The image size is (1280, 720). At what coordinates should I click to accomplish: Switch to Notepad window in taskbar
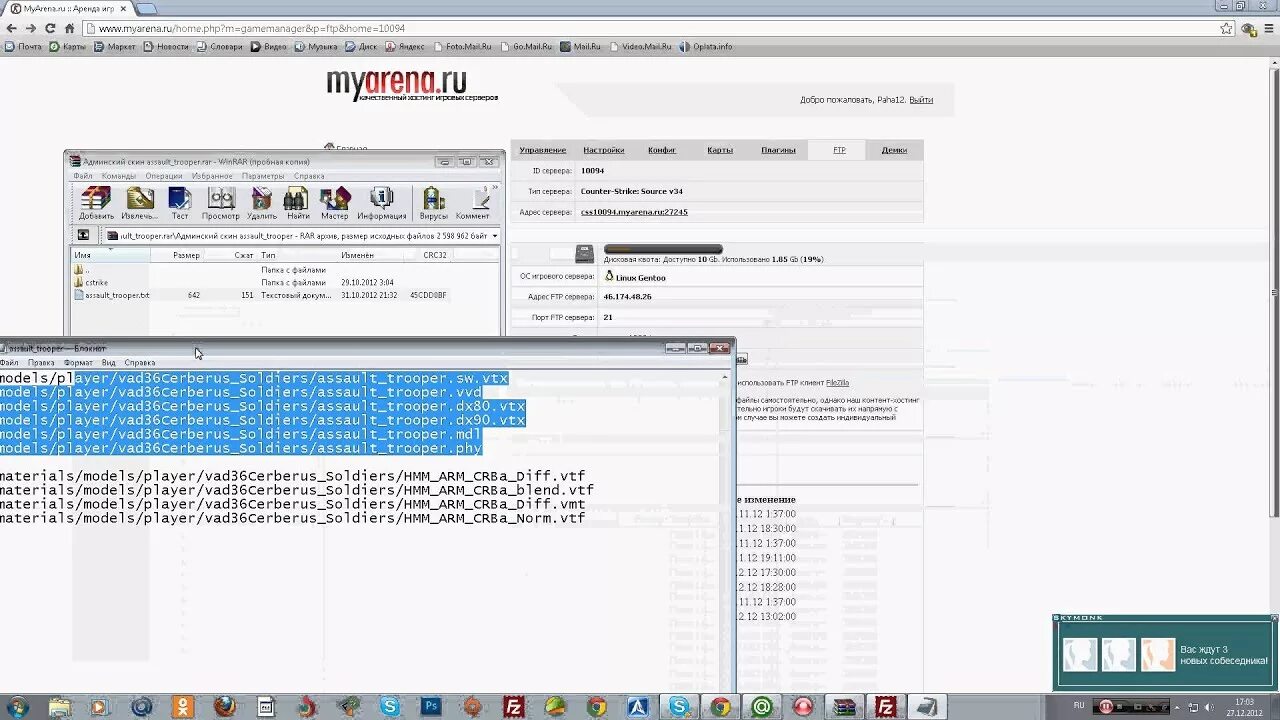[x=926, y=707]
